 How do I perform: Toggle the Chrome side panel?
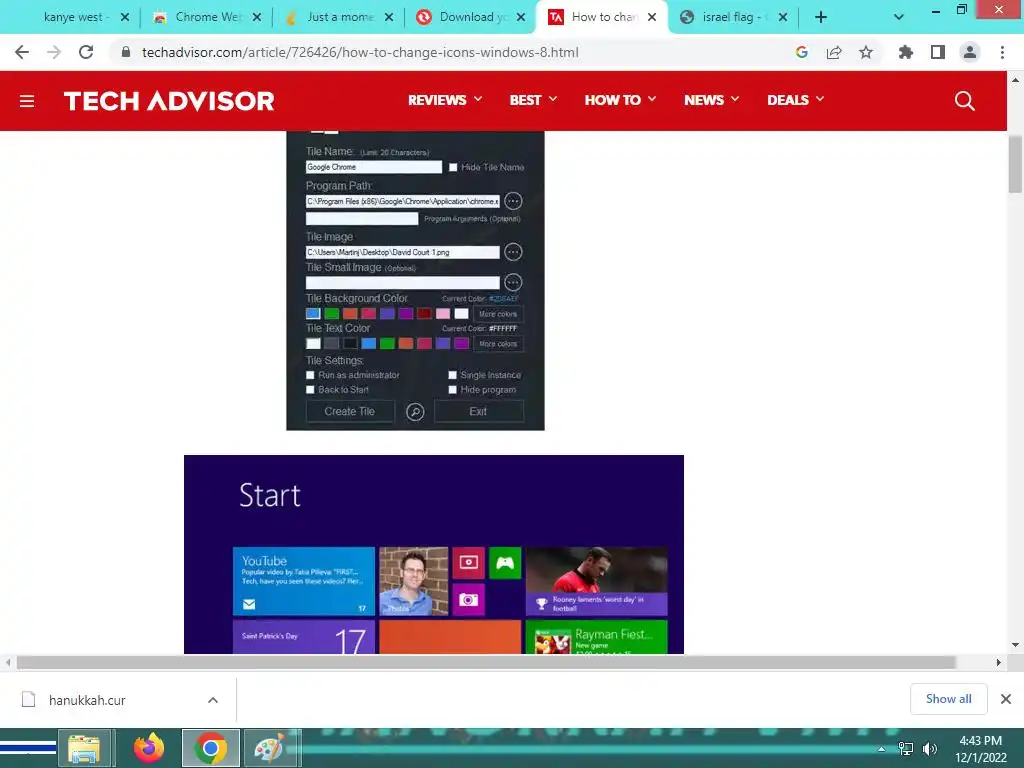[938, 52]
